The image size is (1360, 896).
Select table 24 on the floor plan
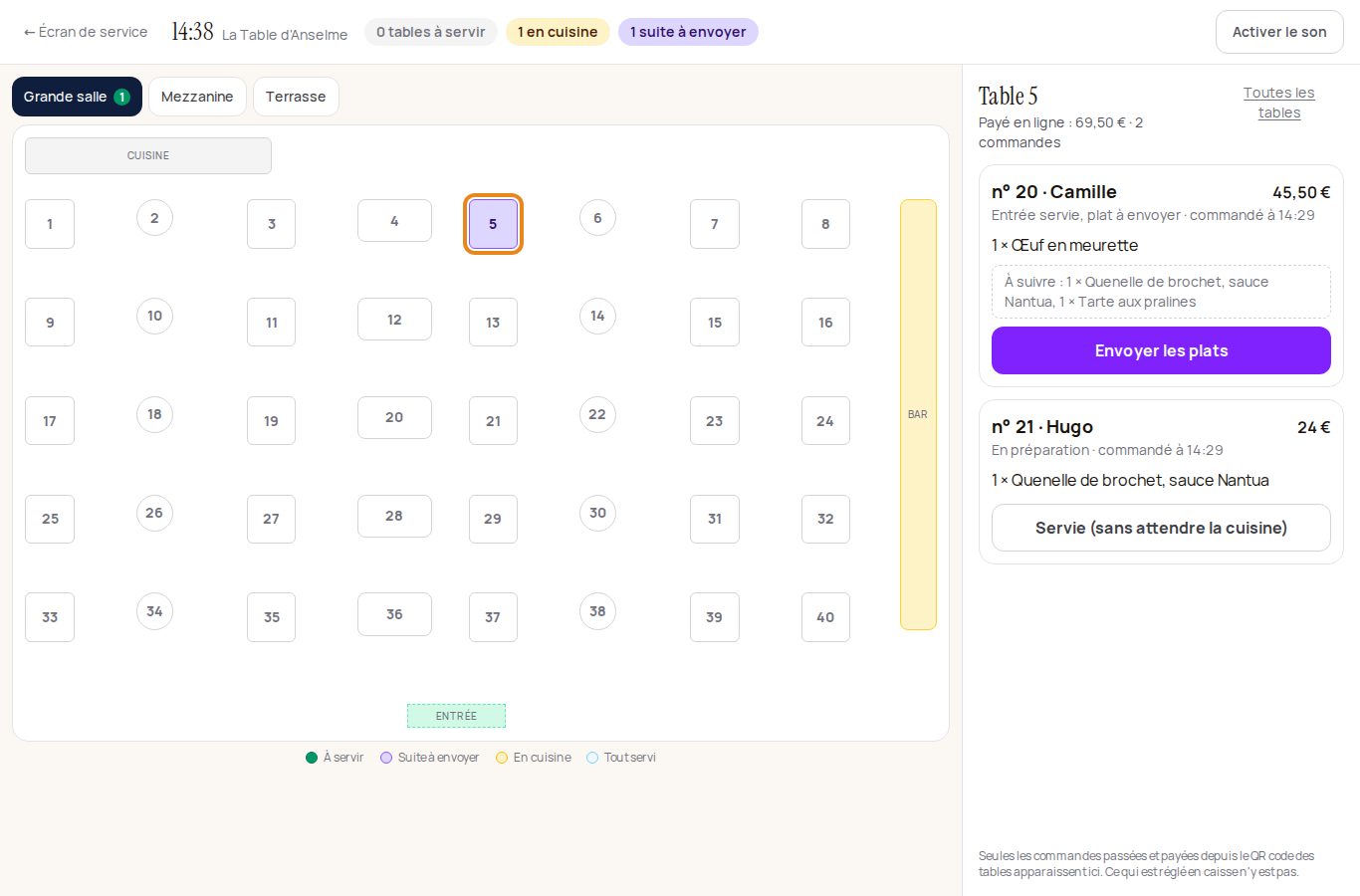(825, 421)
